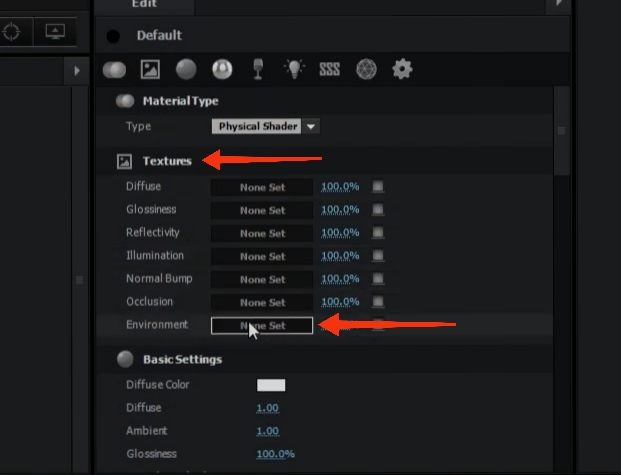Click the Environment None Set button
Screen dimensions: 621x475
[x=262, y=326]
